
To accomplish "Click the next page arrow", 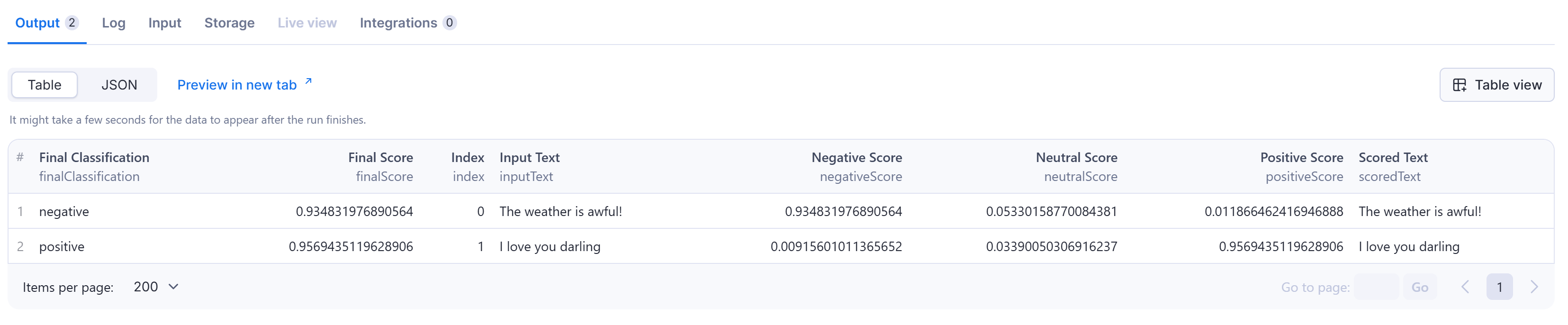I will (1534, 286).
